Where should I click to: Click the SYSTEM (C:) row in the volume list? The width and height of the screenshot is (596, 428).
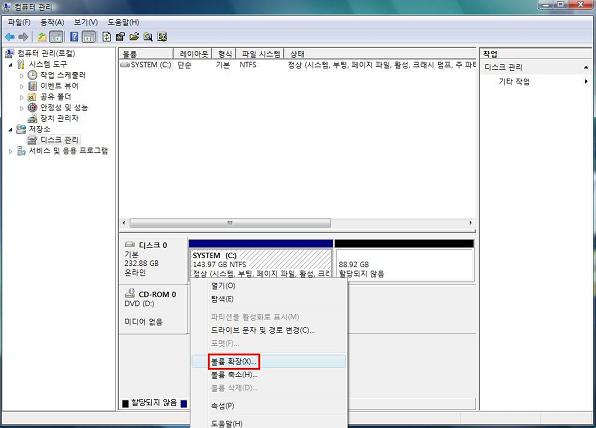click(x=297, y=65)
